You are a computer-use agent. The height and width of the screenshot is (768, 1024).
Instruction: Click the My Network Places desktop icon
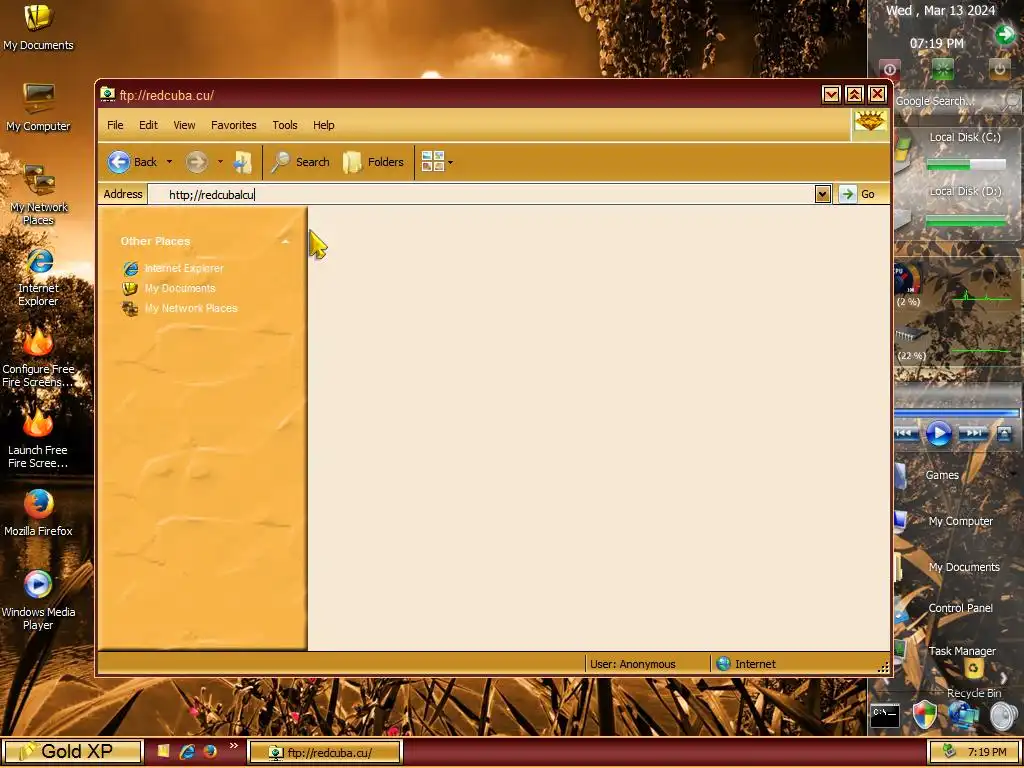[38, 194]
